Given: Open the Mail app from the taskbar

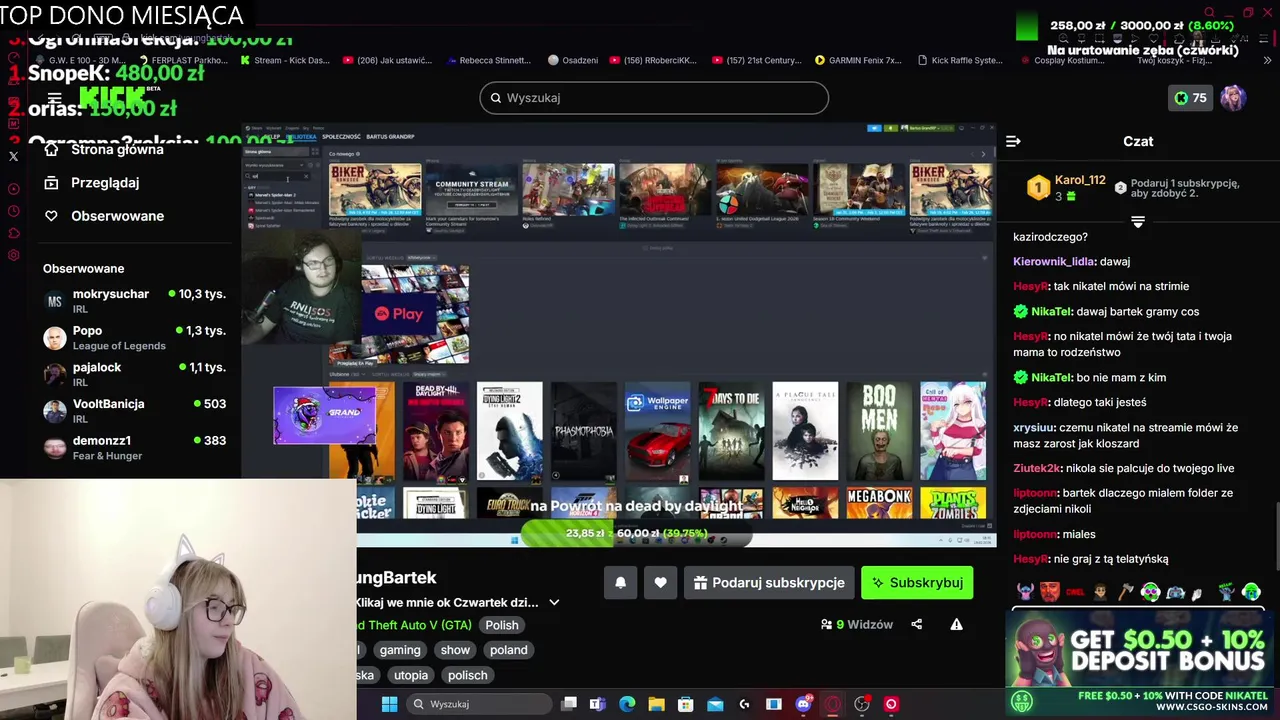Looking at the screenshot, I should pos(715,704).
